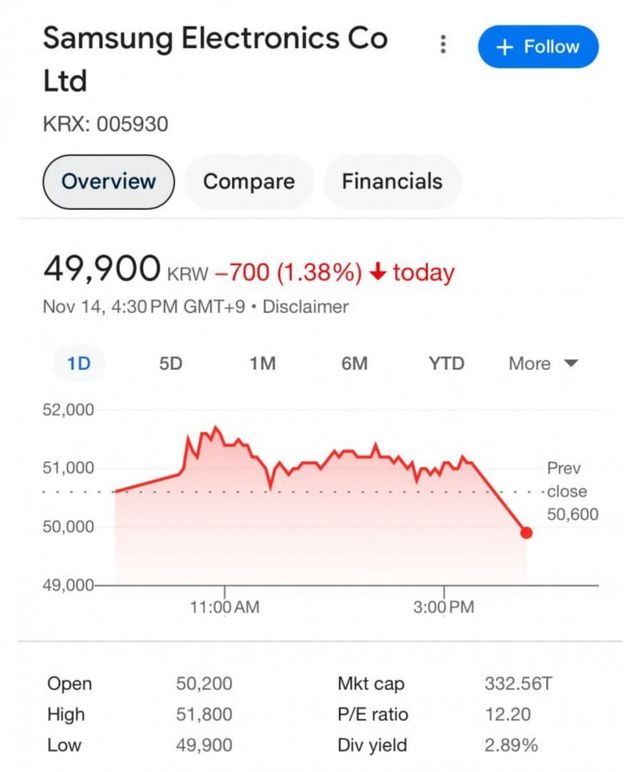The width and height of the screenshot is (640, 772).
Task: Click the P/E ratio label
Action: pyautogui.click(x=373, y=715)
